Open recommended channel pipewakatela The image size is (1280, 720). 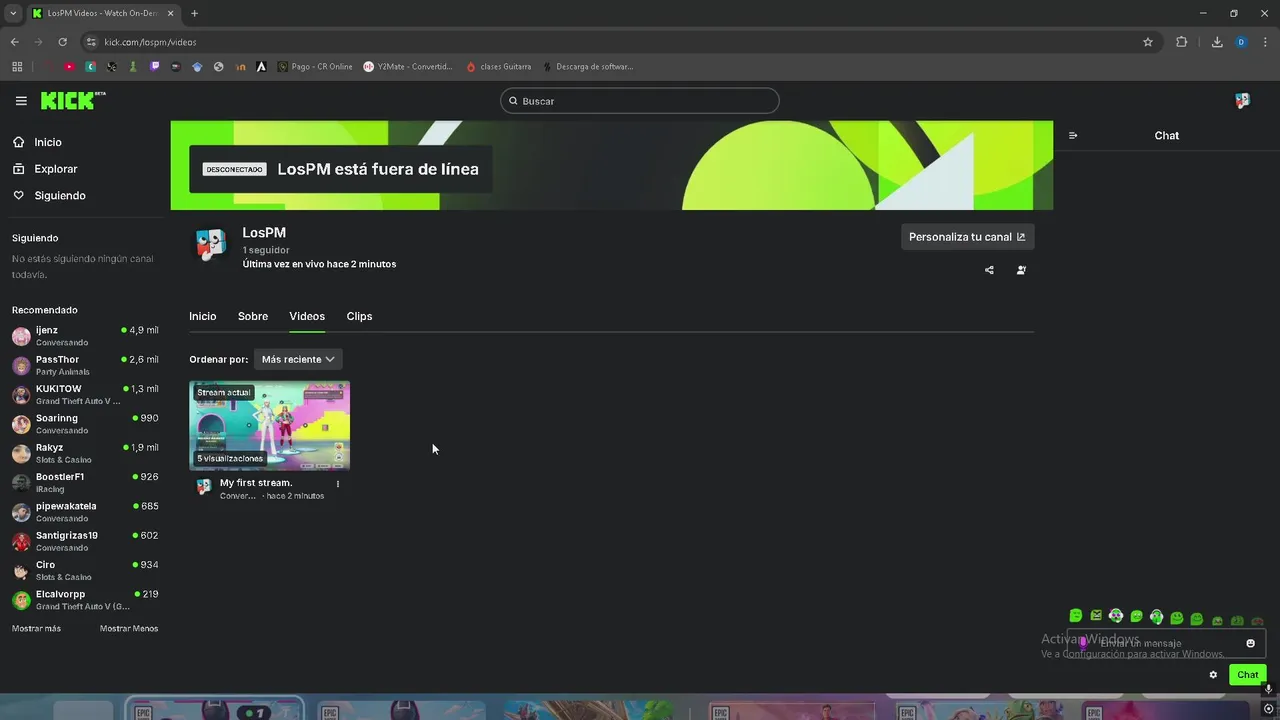coord(85,512)
